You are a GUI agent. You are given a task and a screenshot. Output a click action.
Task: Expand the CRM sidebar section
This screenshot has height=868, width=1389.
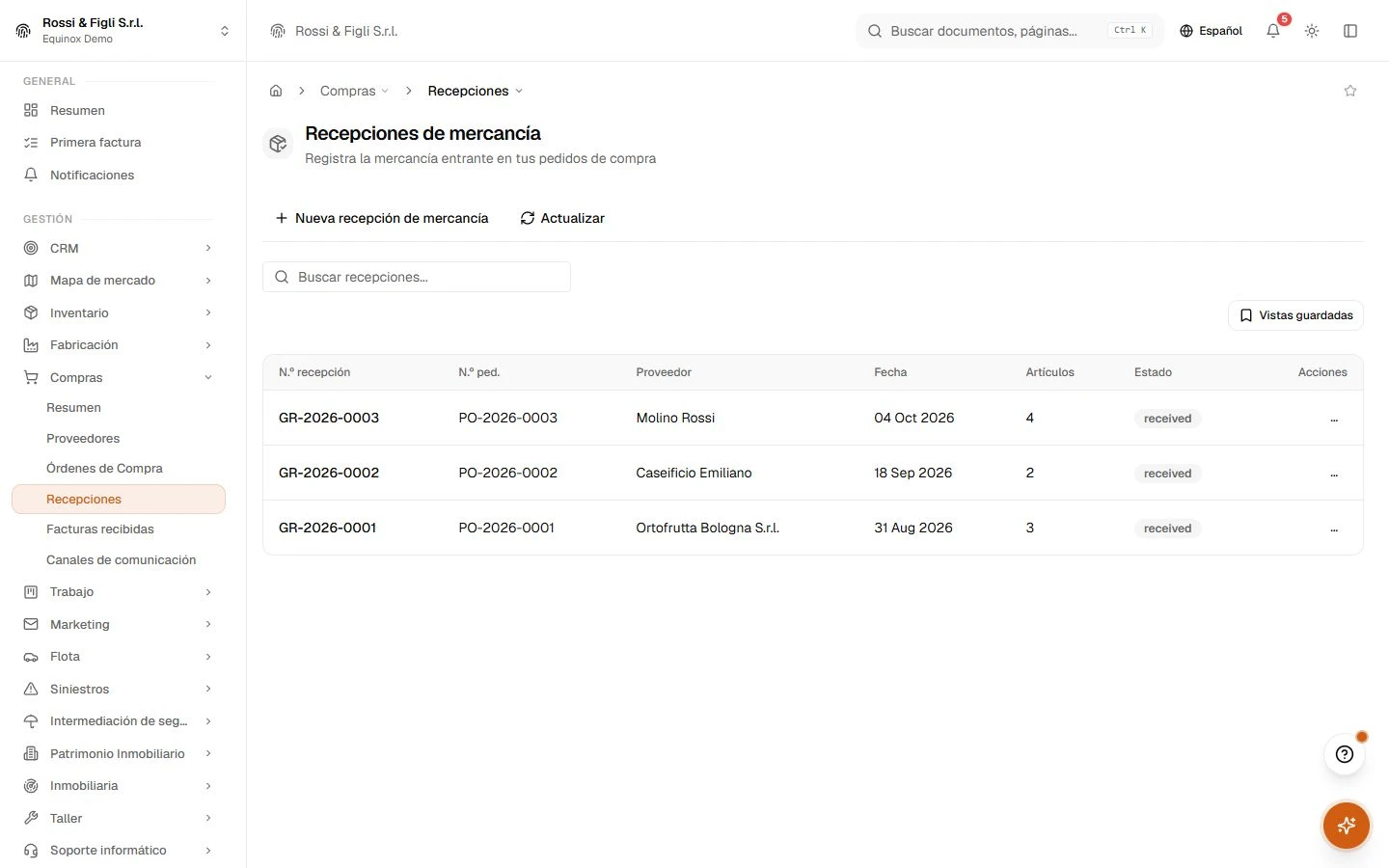tap(208, 249)
